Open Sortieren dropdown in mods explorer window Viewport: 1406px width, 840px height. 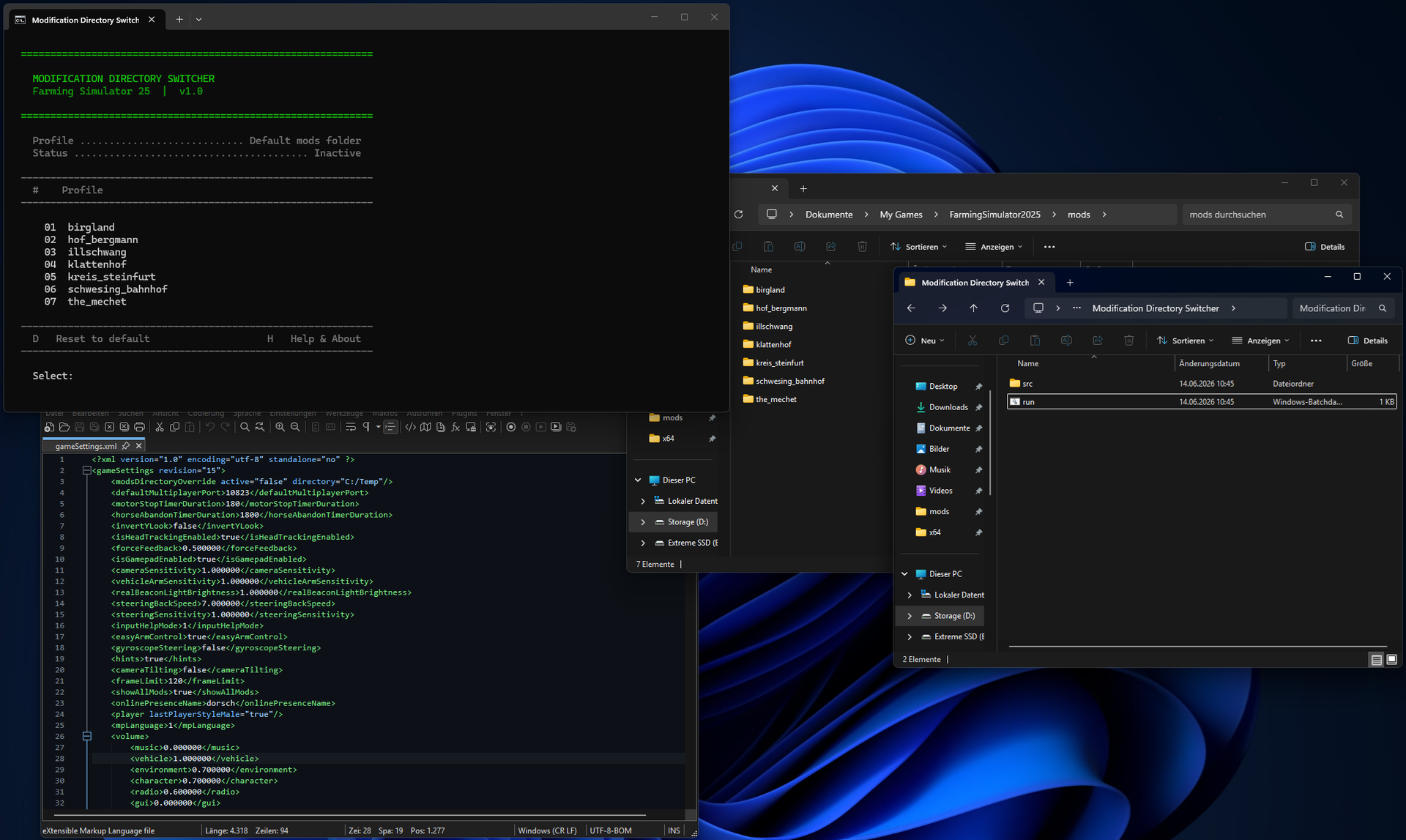coord(919,247)
